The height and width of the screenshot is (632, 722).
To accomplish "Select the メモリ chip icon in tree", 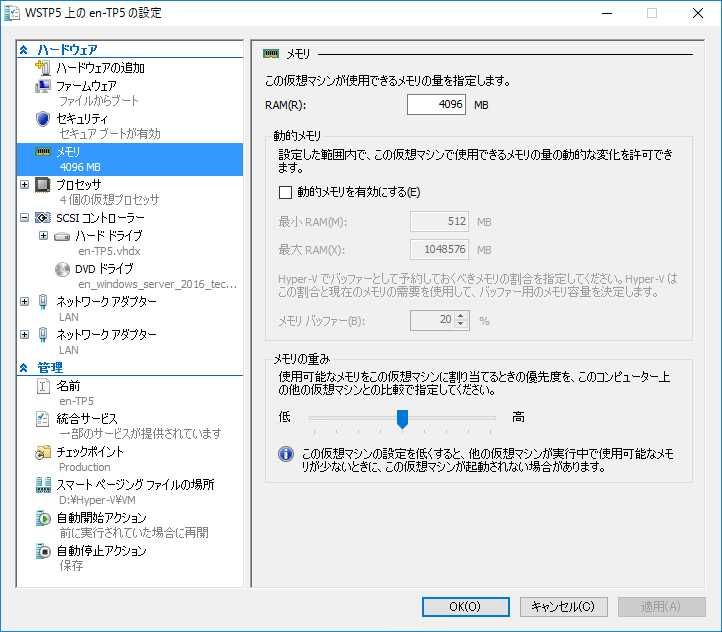I will (43, 151).
